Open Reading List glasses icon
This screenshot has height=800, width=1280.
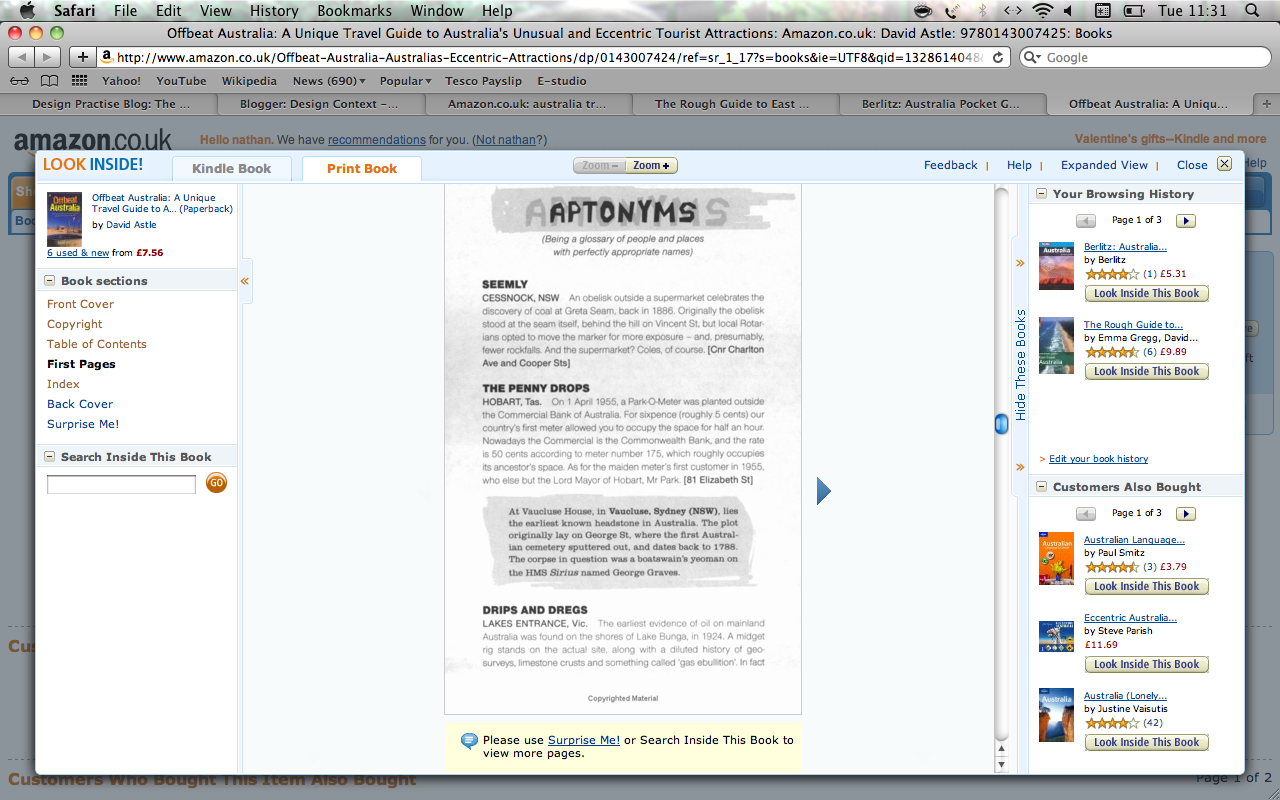tap(19, 81)
